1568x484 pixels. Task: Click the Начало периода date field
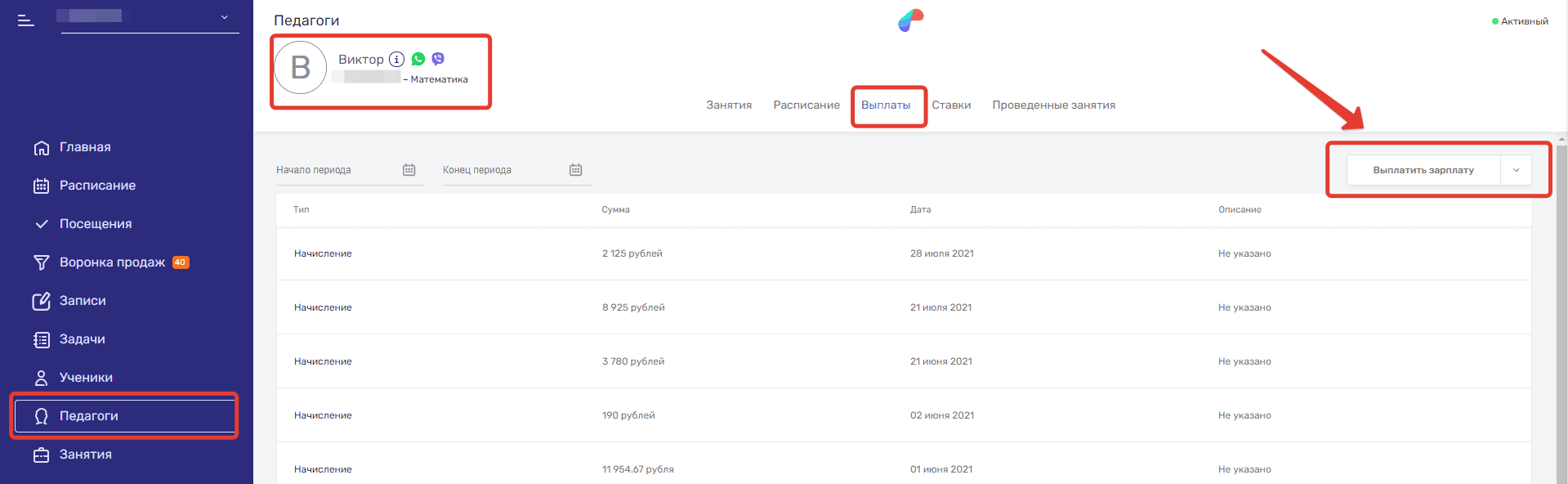pyautogui.click(x=335, y=170)
